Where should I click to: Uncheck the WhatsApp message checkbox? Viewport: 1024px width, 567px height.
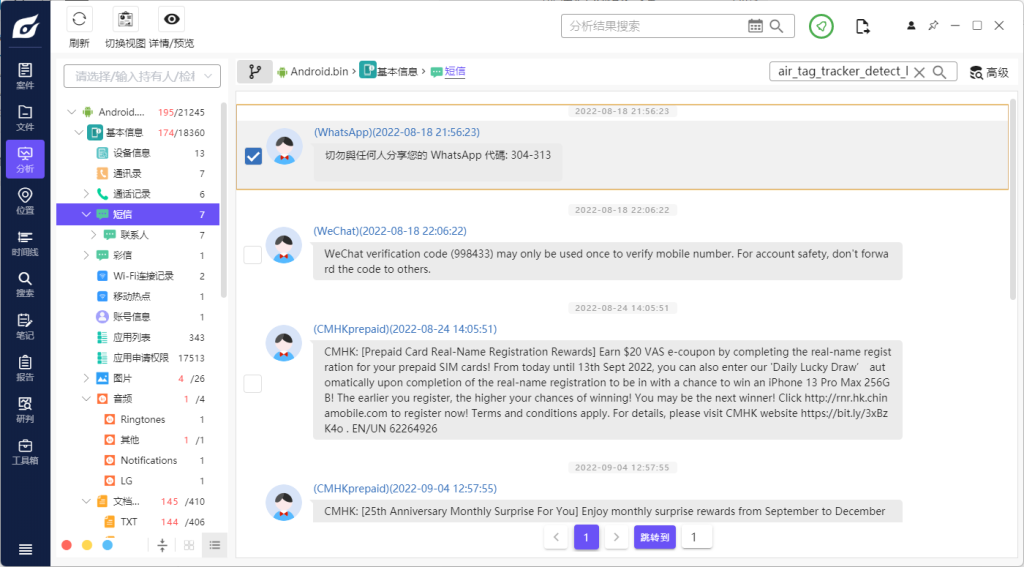tap(253, 156)
